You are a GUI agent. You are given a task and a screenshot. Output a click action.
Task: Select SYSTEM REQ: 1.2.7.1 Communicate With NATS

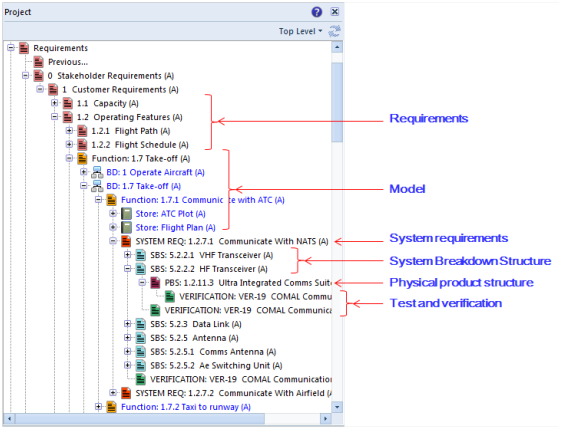[232, 242]
